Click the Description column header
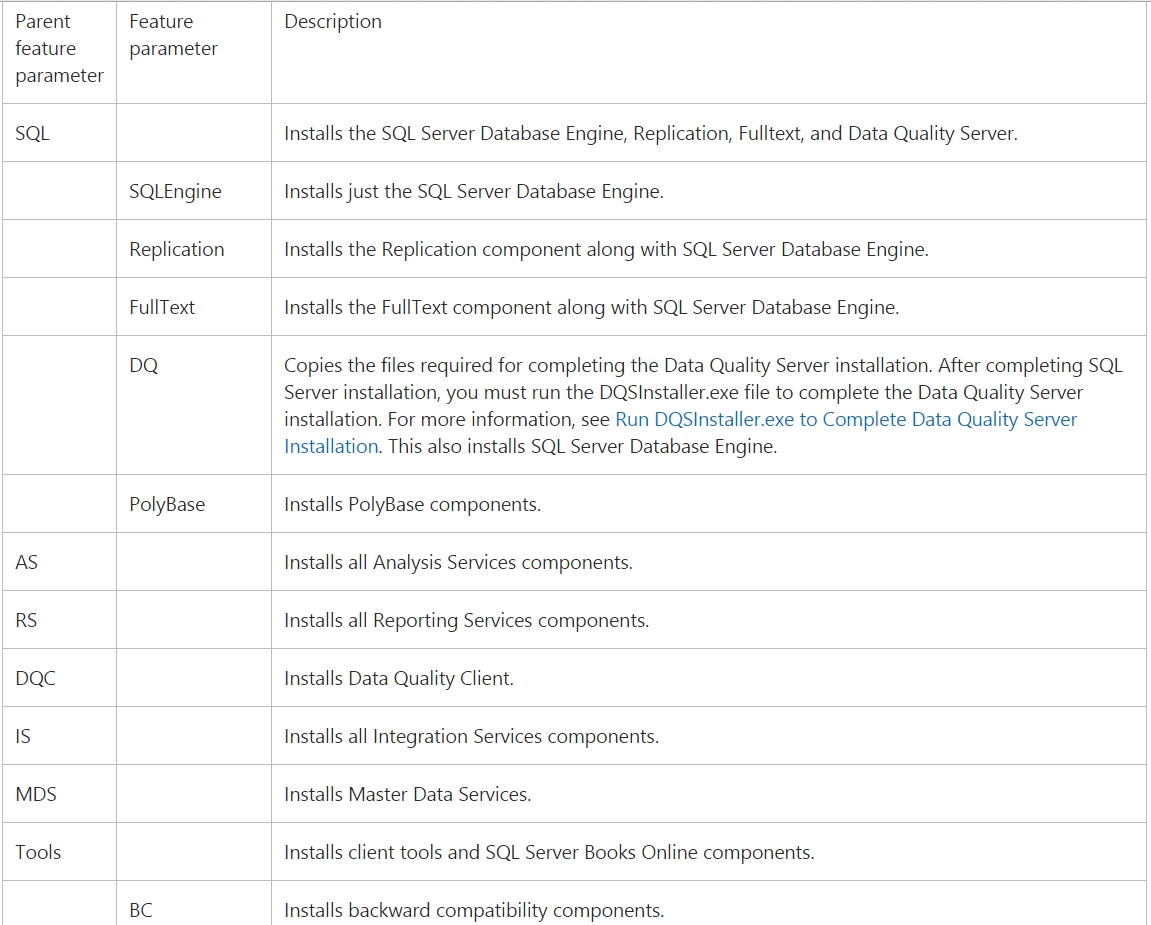Viewport: 1151px width, 925px height. click(x=333, y=21)
